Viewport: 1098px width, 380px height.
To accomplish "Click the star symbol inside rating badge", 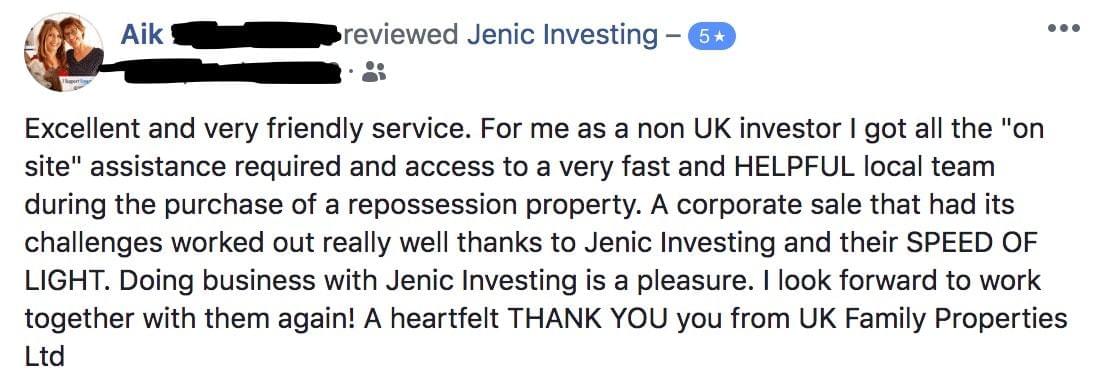I will click(720, 38).
